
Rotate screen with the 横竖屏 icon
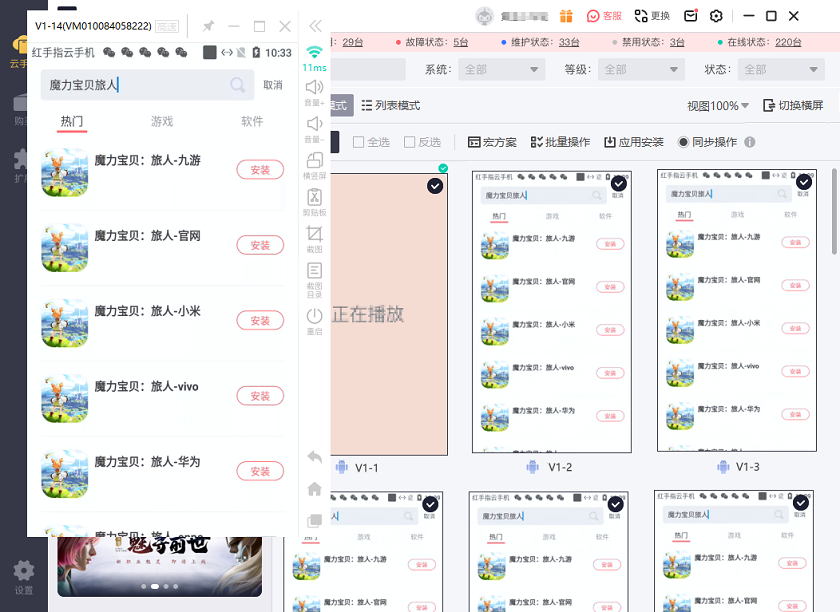point(314,160)
